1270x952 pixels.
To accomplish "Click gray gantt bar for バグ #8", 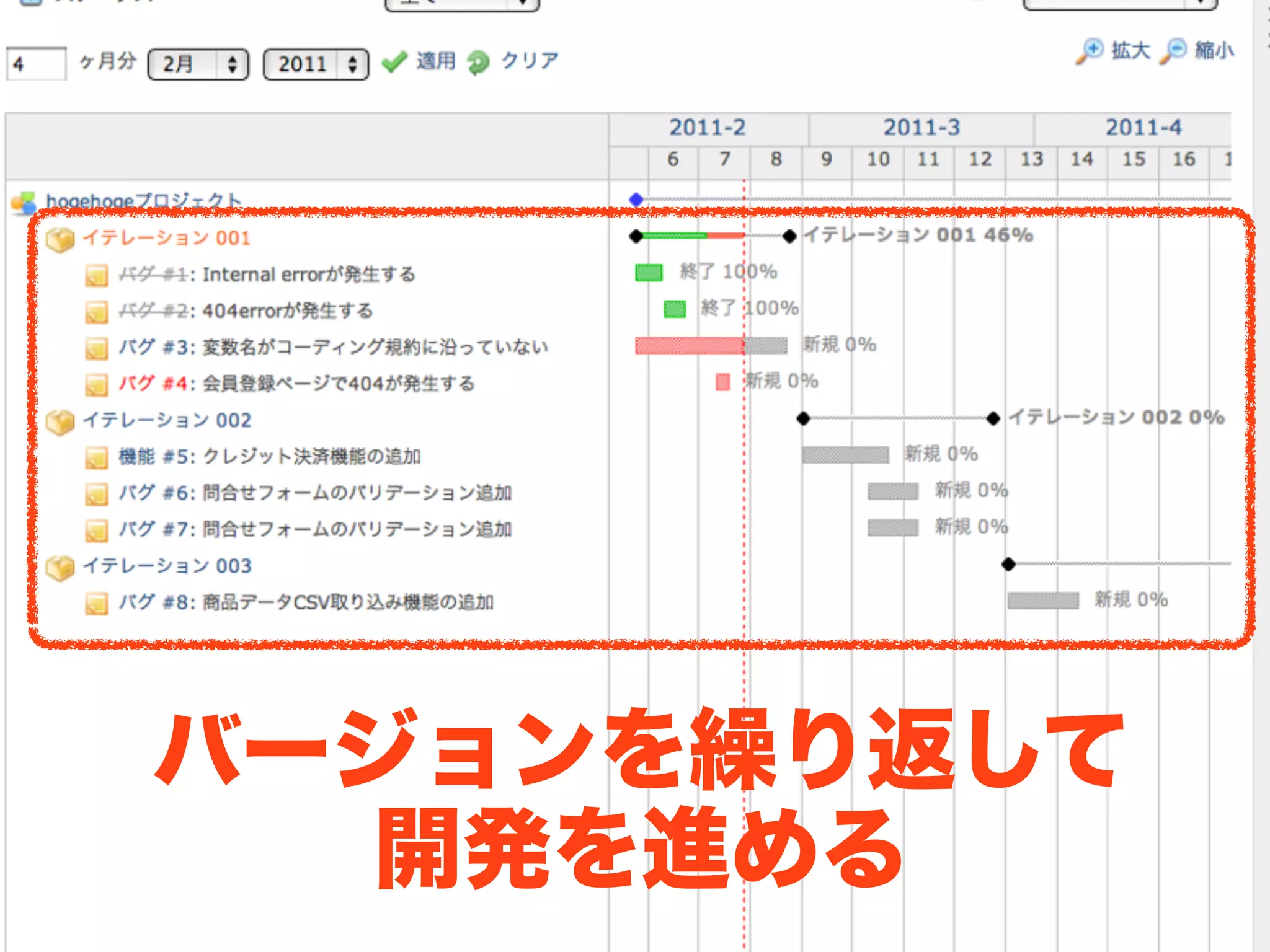I will (1043, 601).
